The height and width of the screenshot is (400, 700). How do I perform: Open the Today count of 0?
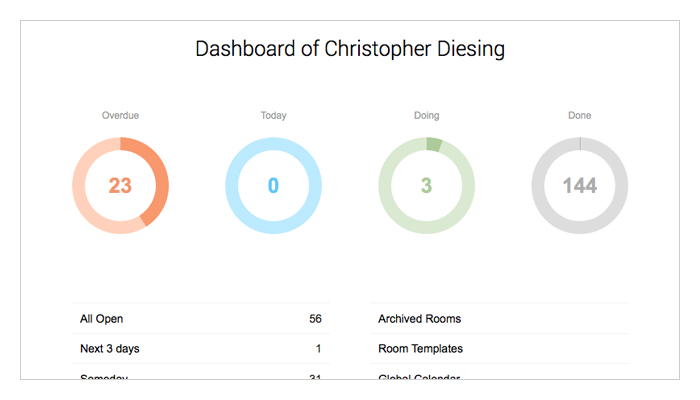click(273, 186)
